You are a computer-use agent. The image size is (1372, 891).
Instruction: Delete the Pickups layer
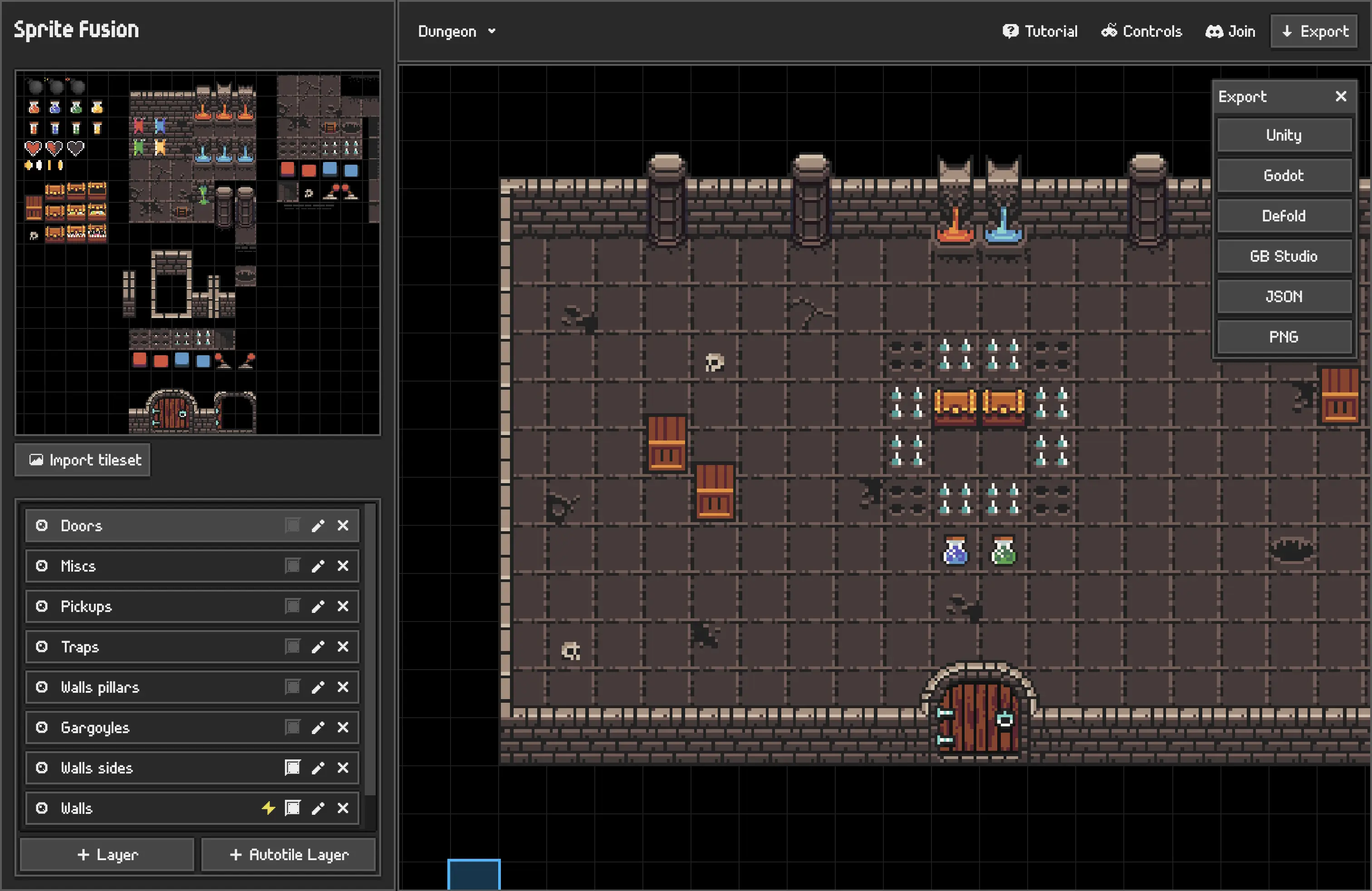pos(343,606)
